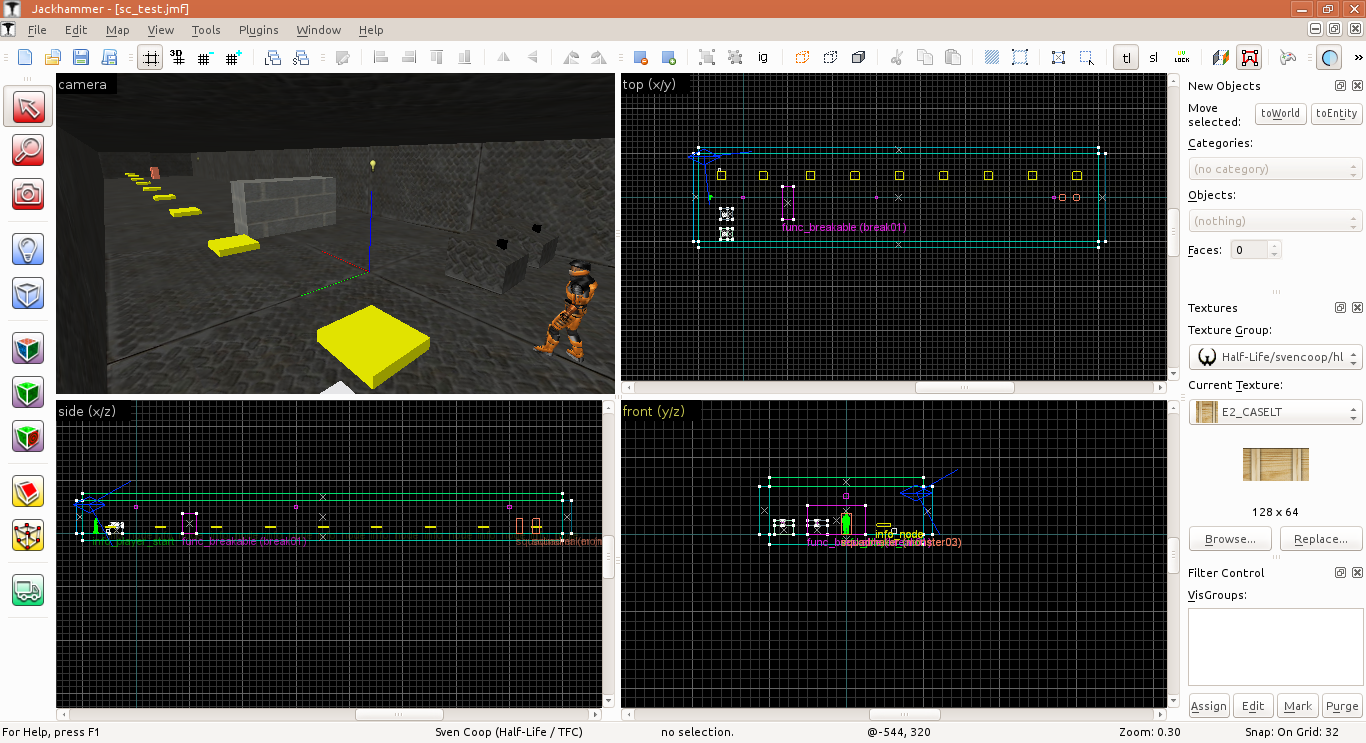Pick the Block creation tool
This screenshot has width=1366, height=743.
[28, 293]
